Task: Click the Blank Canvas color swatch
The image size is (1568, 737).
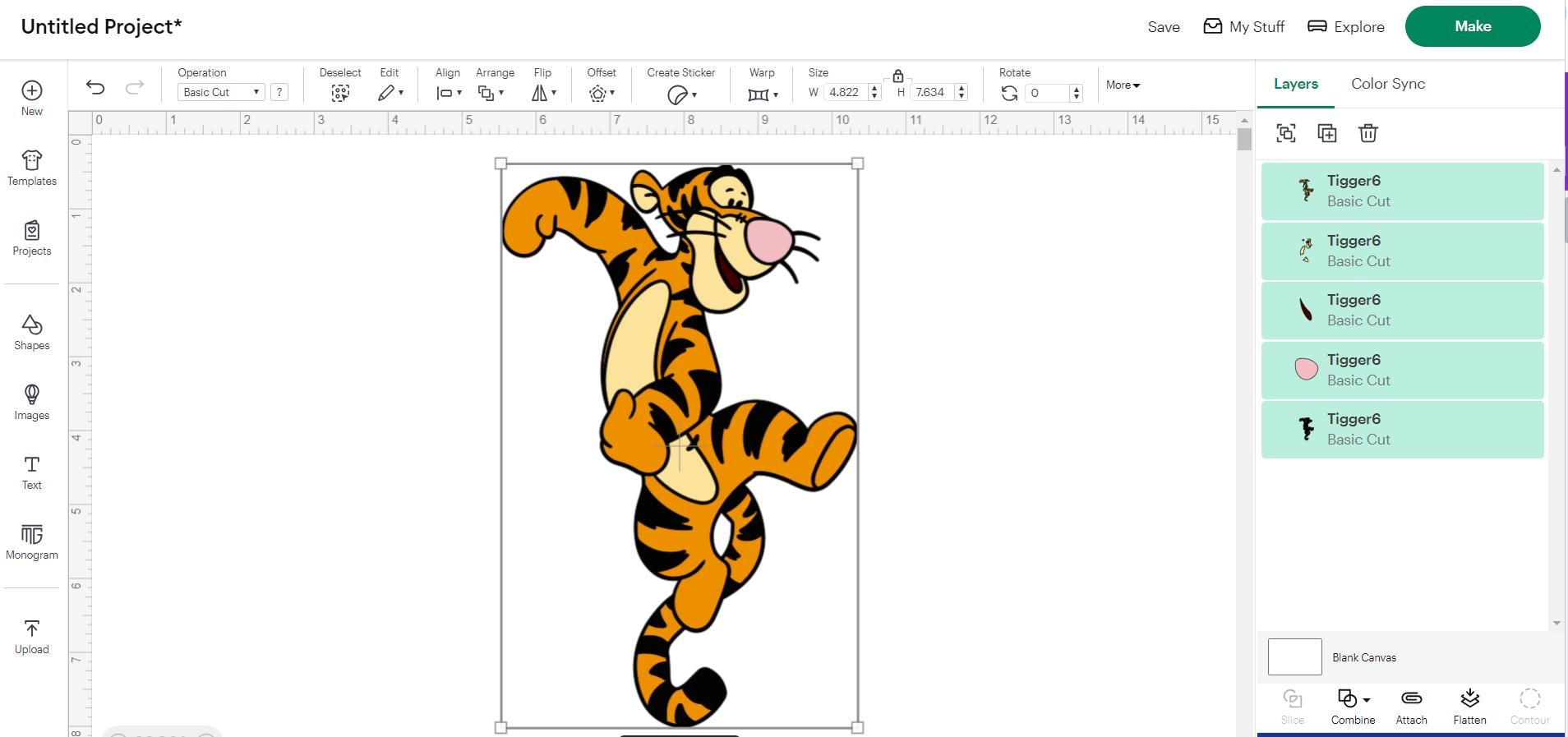Action: click(1294, 657)
